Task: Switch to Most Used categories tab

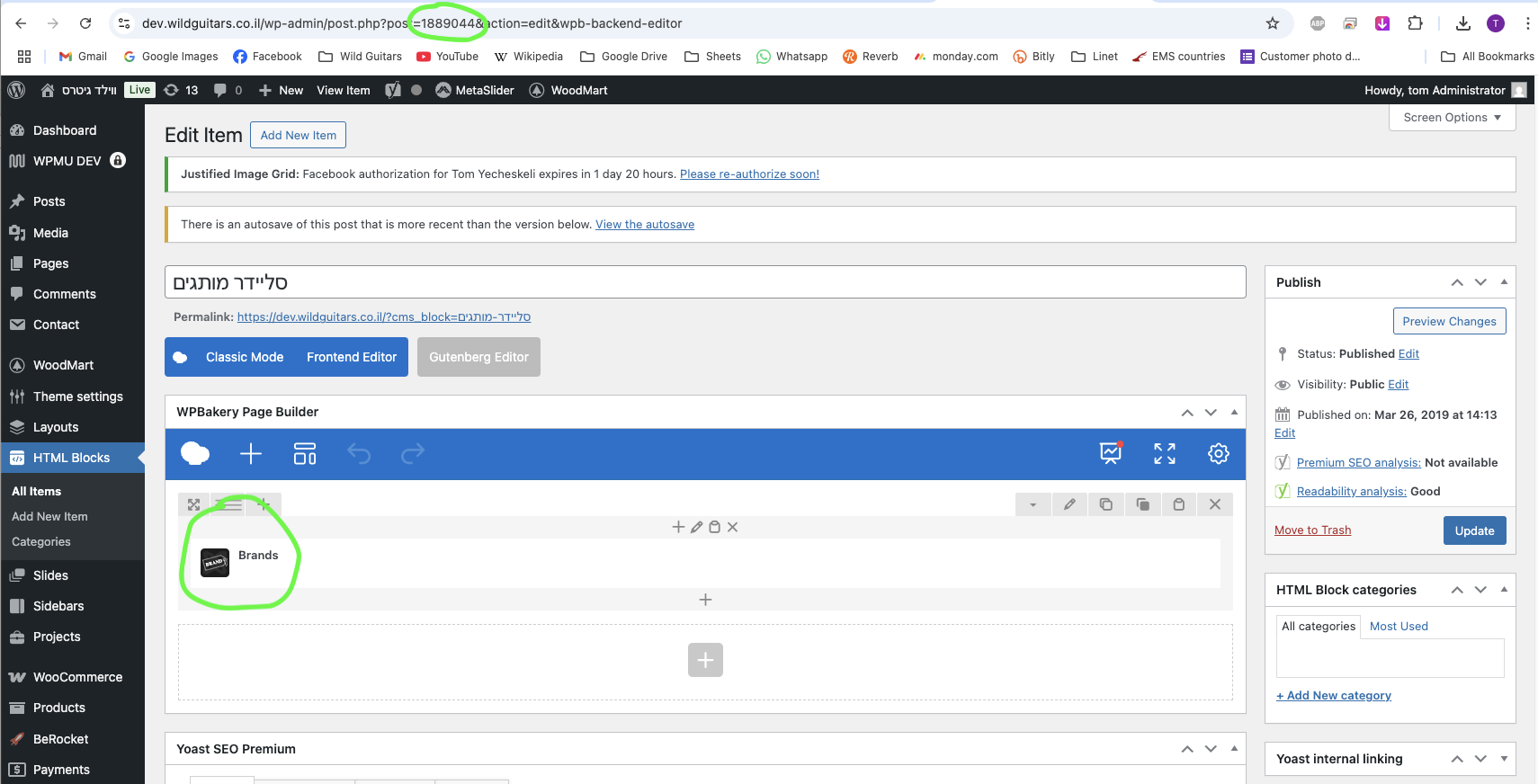Action: [x=1399, y=627]
